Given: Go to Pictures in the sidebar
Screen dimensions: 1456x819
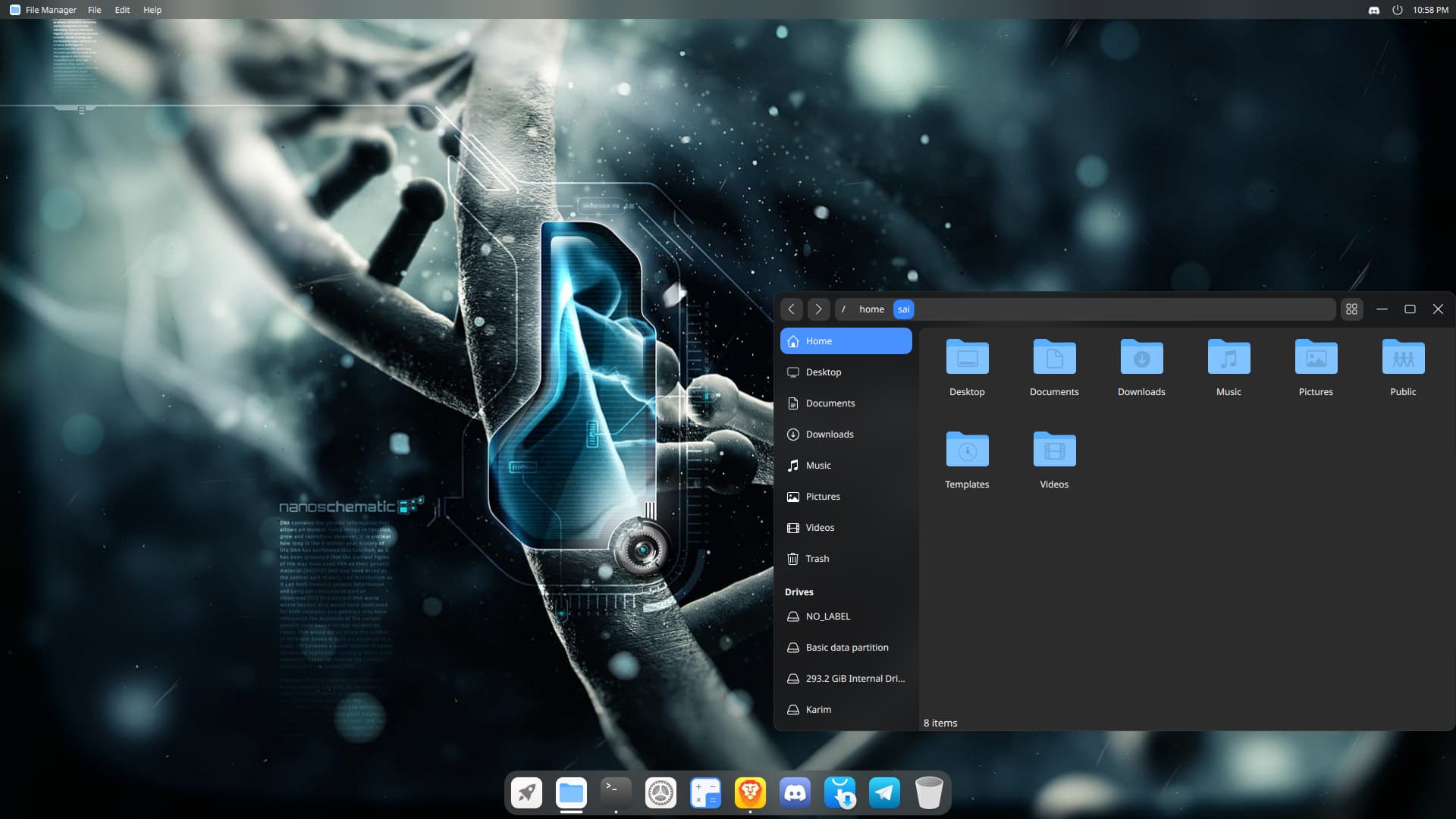Looking at the screenshot, I should pos(846,497).
